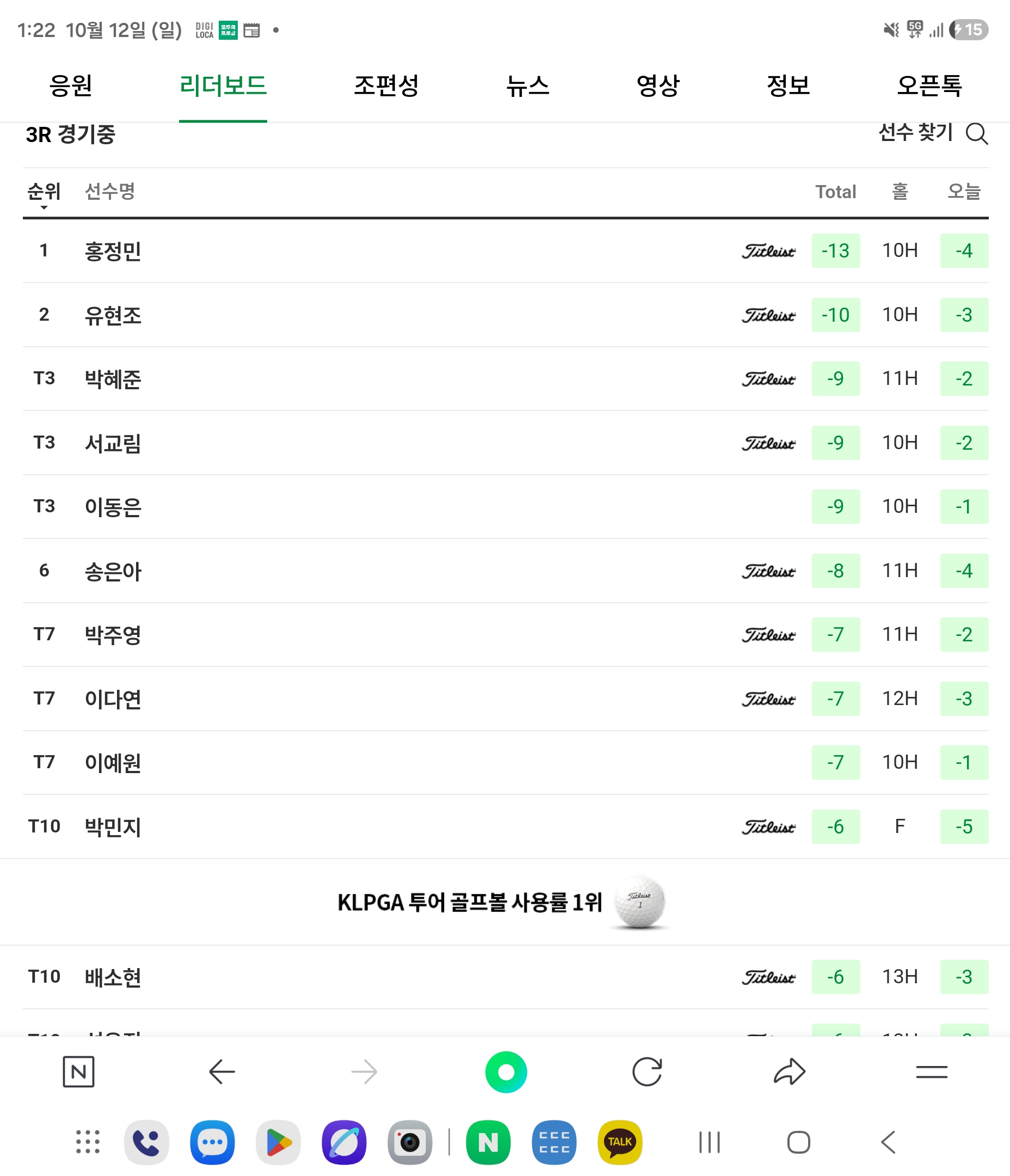
Task: Open the Google Play Store app
Action: point(278,1142)
